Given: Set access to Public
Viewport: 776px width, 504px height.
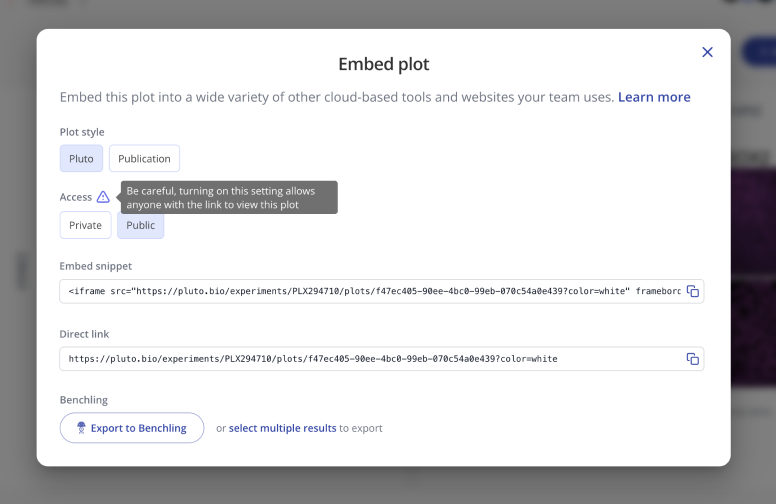Looking at the screenshot, I should pos(140,225).
